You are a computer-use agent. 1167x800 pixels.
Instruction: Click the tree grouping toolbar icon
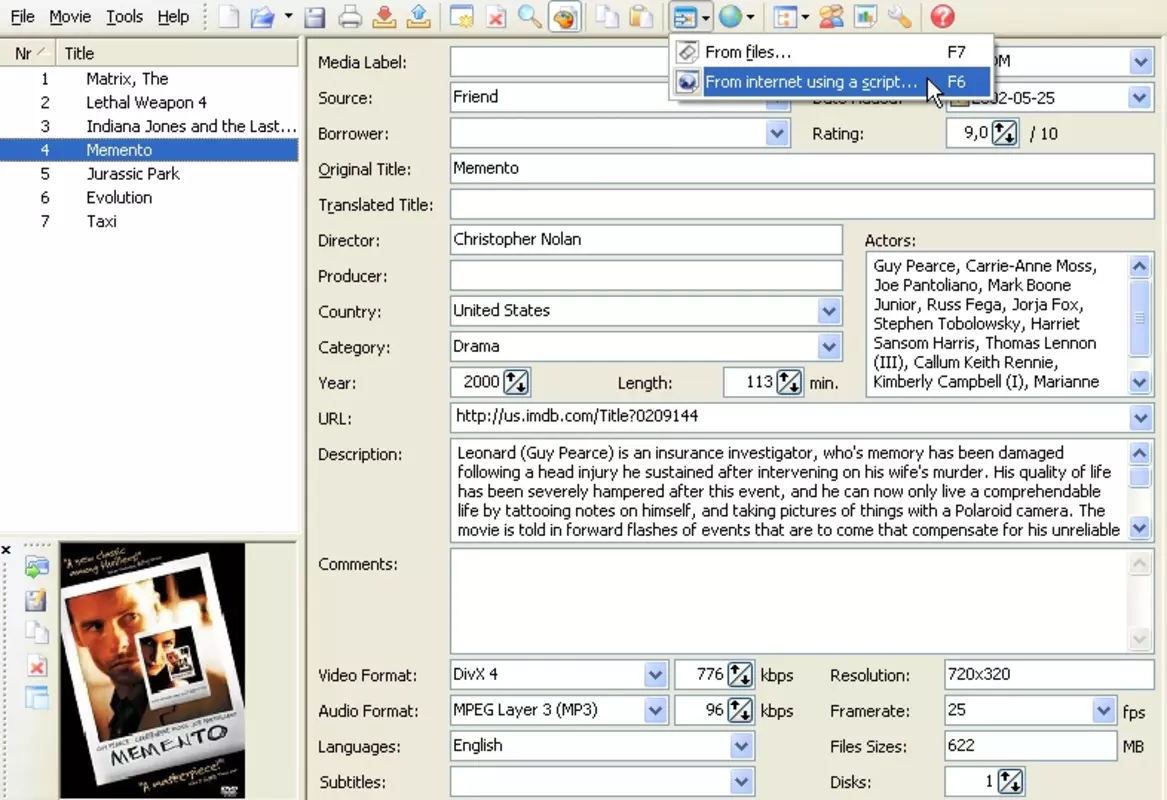point(784,16)
